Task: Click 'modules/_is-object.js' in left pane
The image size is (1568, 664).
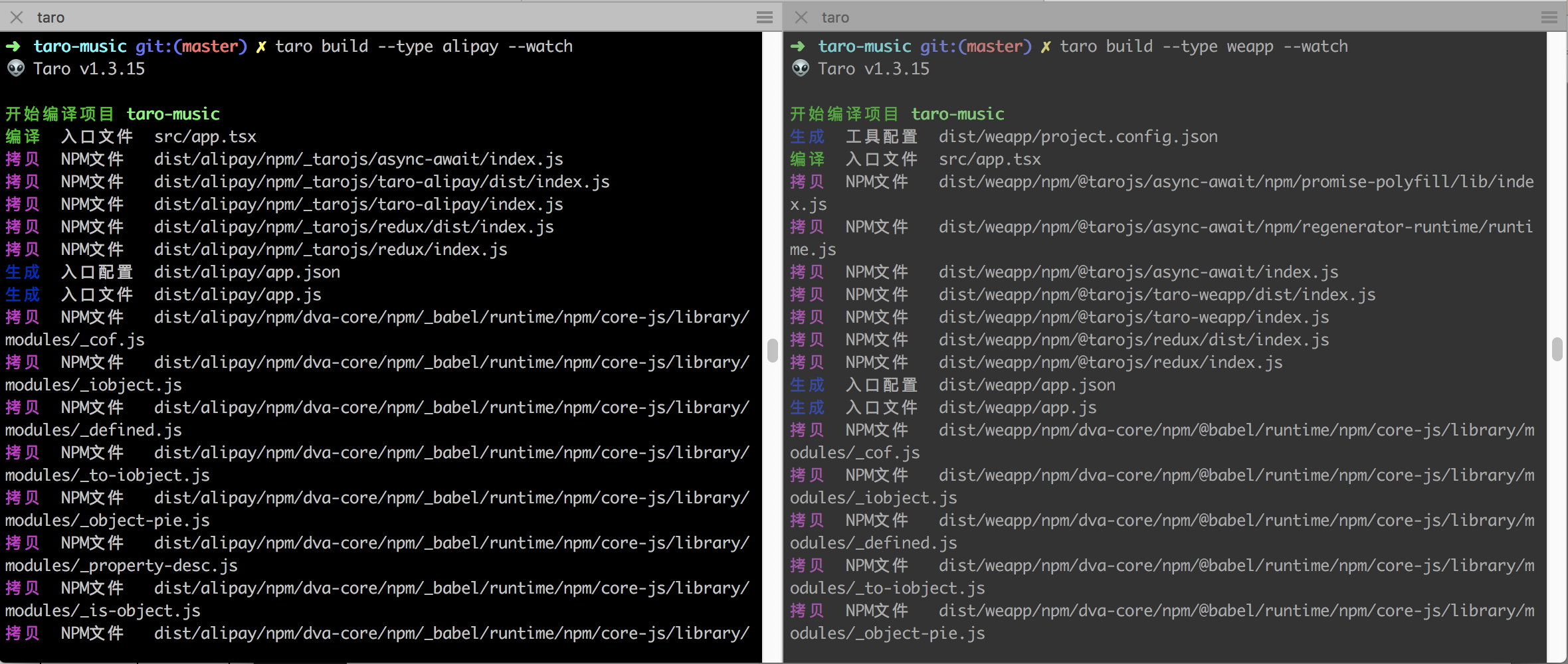Action: tap(103, 611)
